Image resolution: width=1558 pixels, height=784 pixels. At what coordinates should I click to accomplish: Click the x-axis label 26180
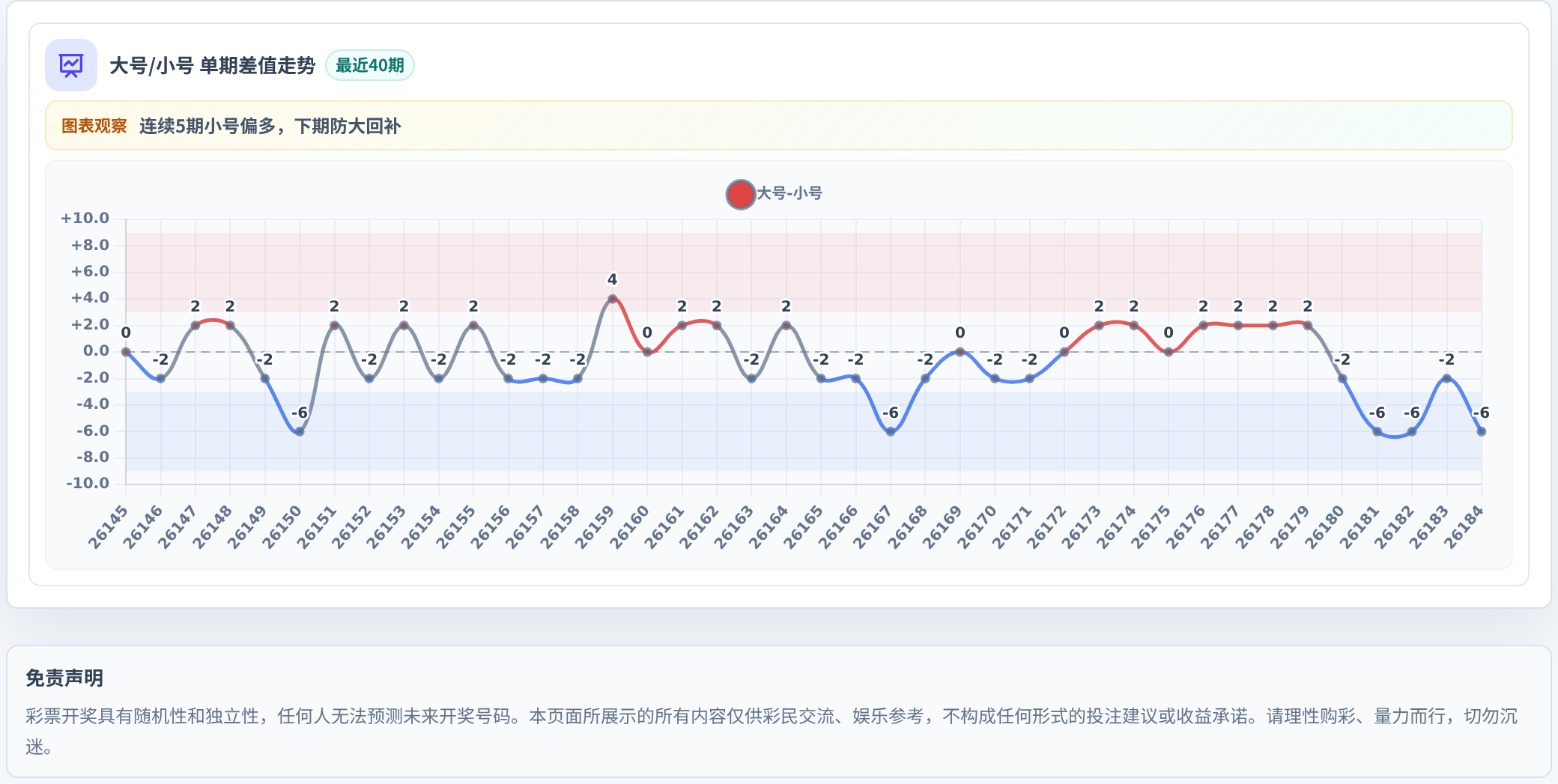click(x=1325, y=526)
